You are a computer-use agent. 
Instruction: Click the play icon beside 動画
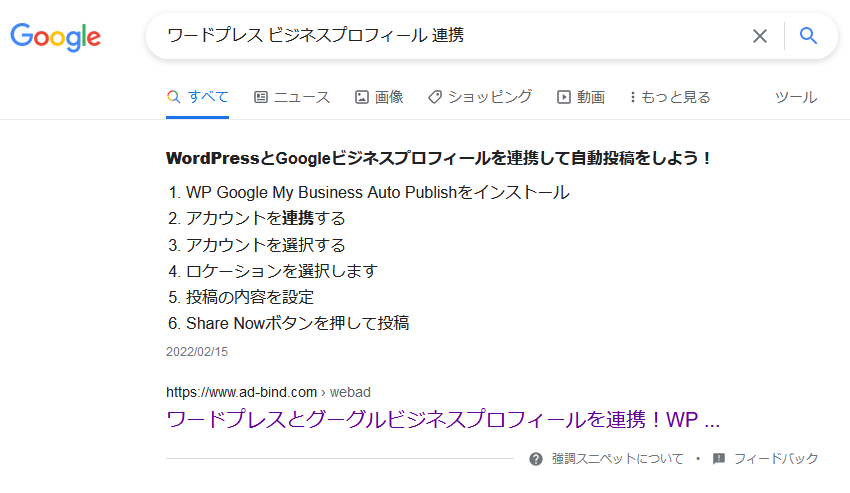(x=564, y=97)
